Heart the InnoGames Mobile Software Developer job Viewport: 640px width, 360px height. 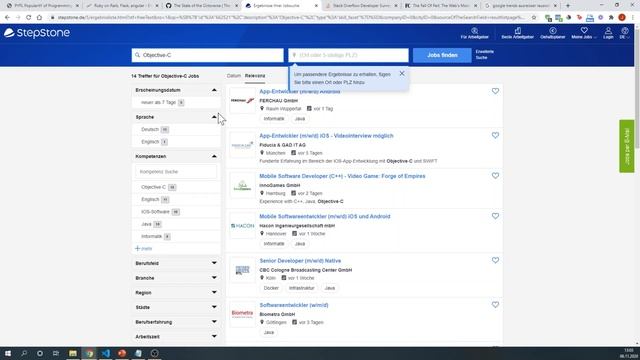pyautogui.click(x=495, y=176)
